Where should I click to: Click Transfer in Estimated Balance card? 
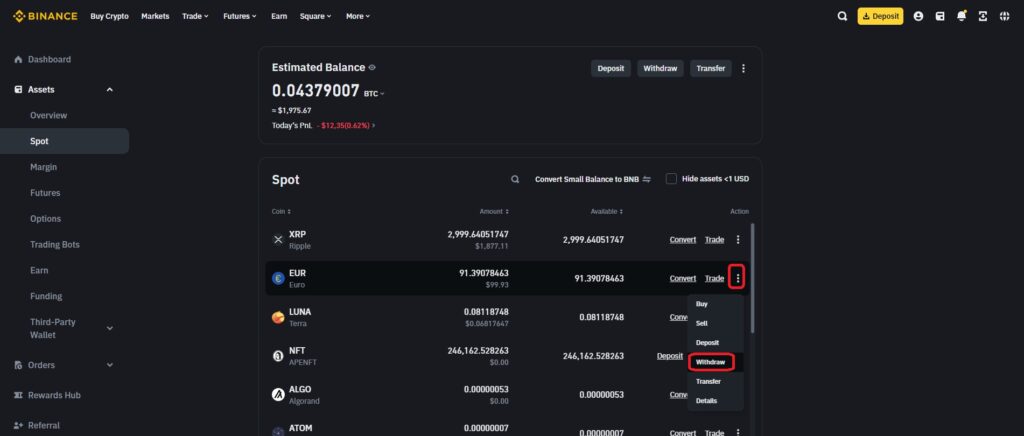(x=711, y=68)
